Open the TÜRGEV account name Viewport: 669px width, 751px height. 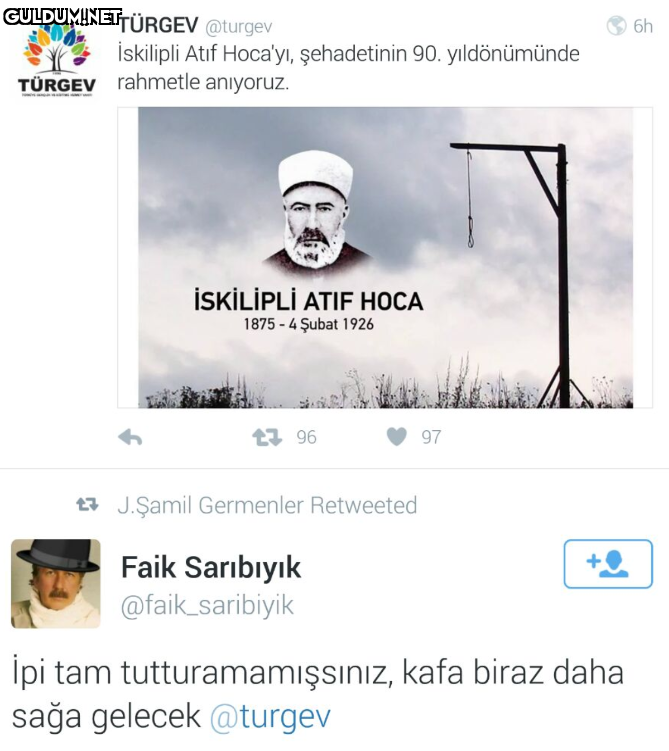[159, 25]
